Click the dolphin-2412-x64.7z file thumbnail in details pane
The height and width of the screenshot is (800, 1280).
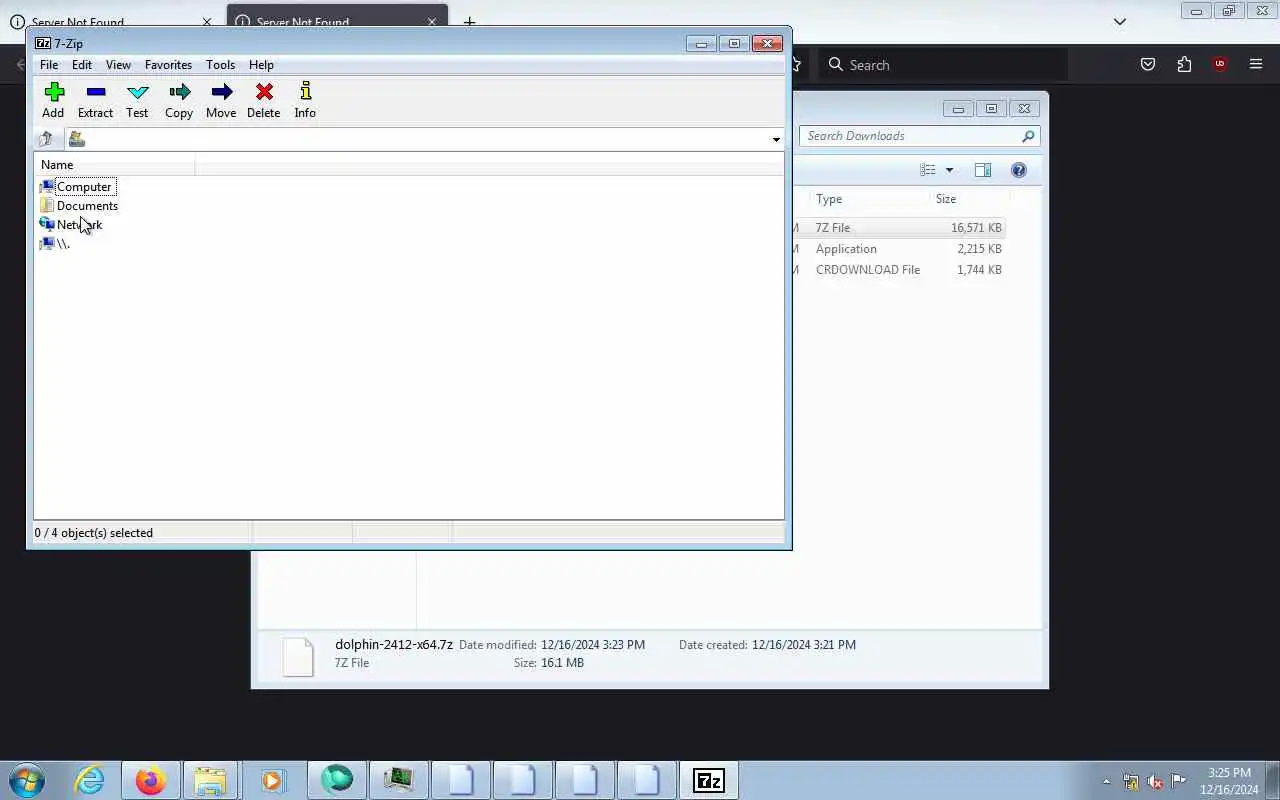[298, 656]
